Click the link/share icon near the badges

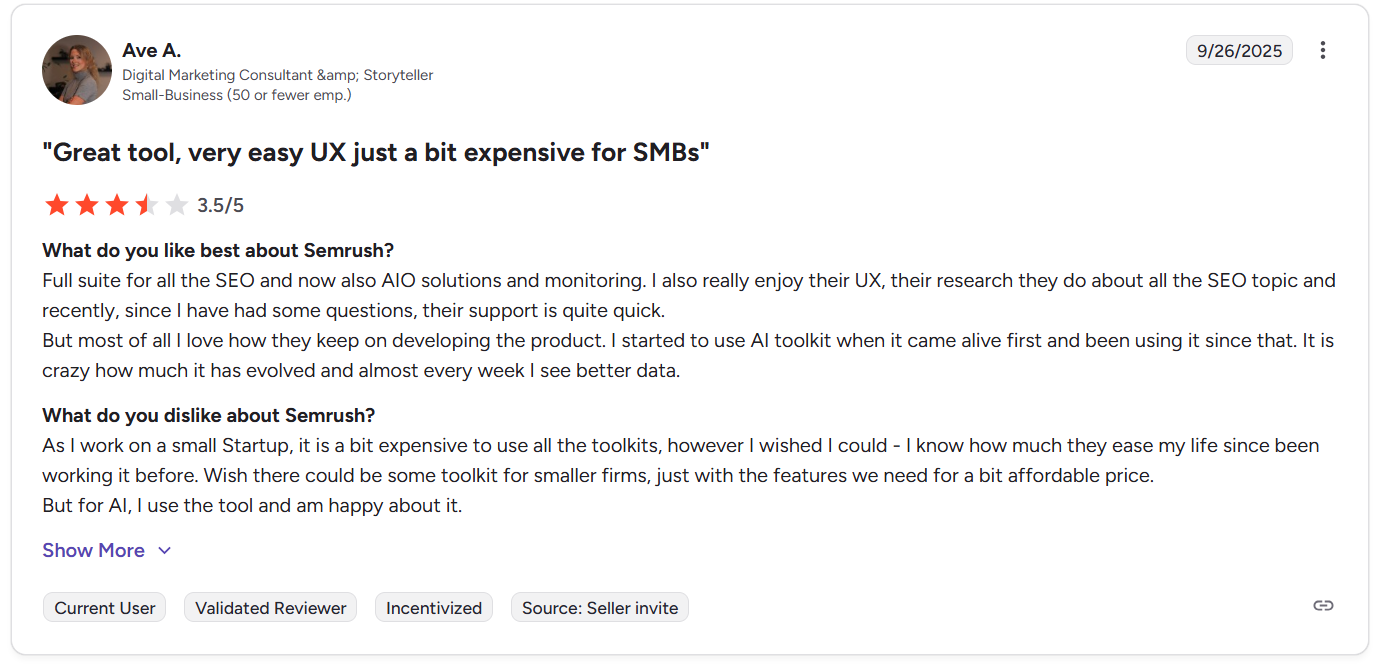[1323, 605]
